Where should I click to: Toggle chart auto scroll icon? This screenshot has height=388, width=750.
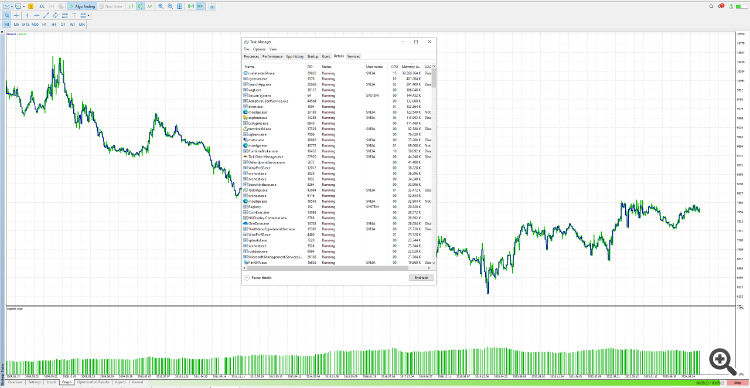[191, 6]
